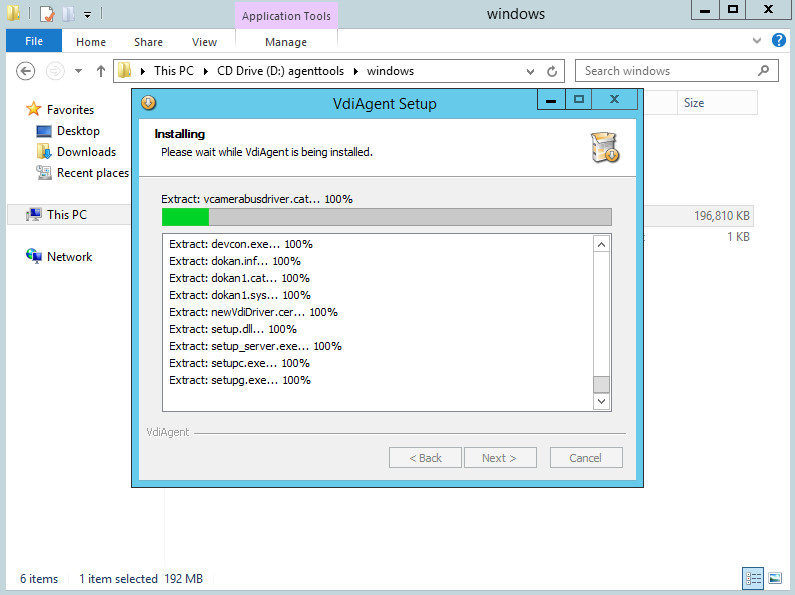The width and height of the screenshot is (795, 595).
Task: Go up one folder level
Action: [100, 71]
